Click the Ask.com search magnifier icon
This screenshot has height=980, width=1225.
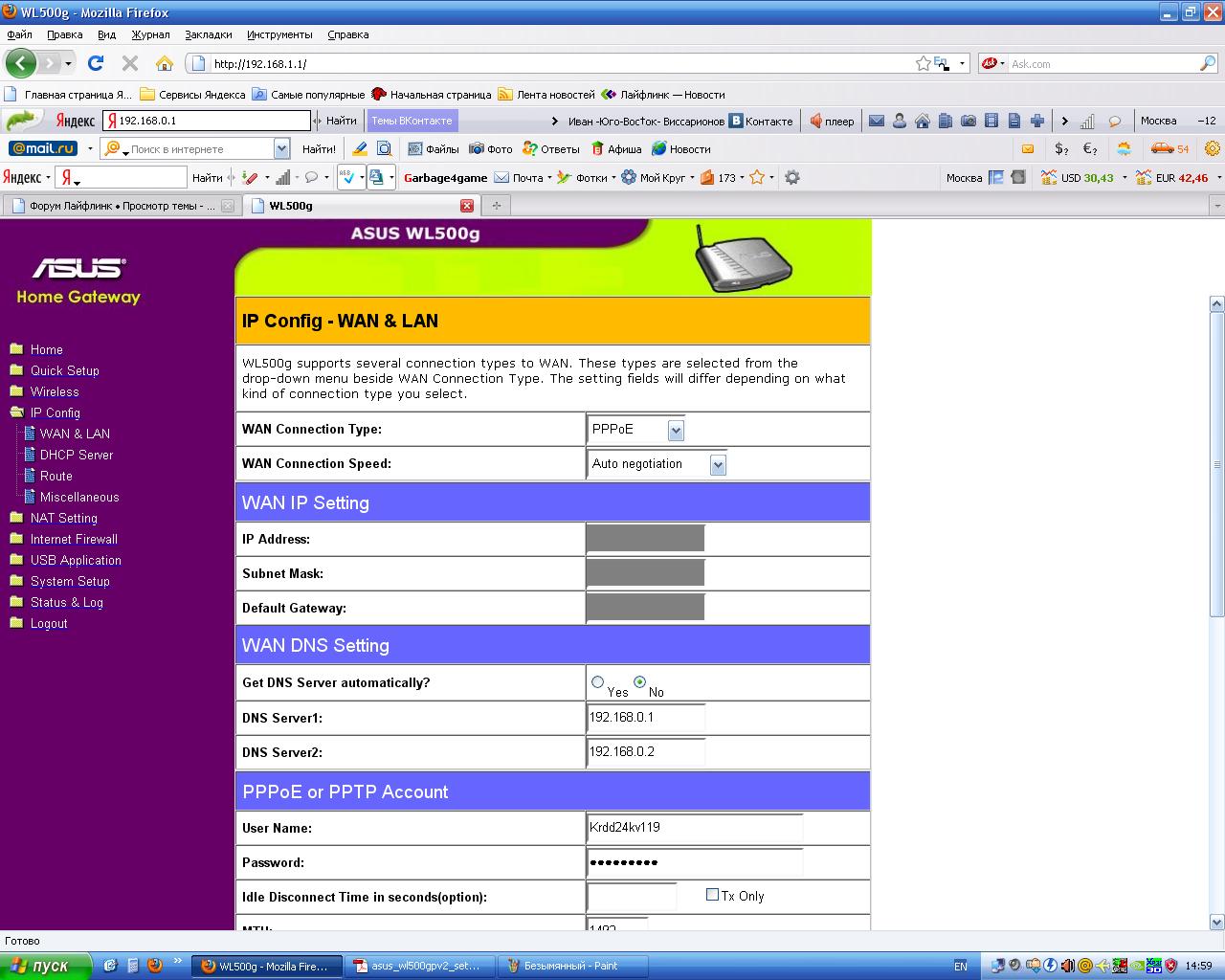pyautogui.click(x=1208, y=63)
